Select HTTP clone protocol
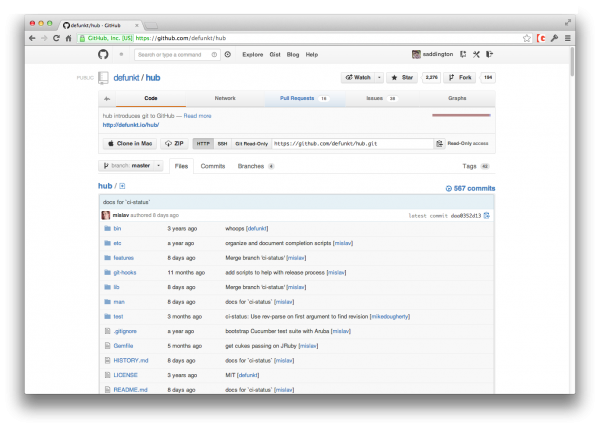600x428 pixels. [203, 143]
